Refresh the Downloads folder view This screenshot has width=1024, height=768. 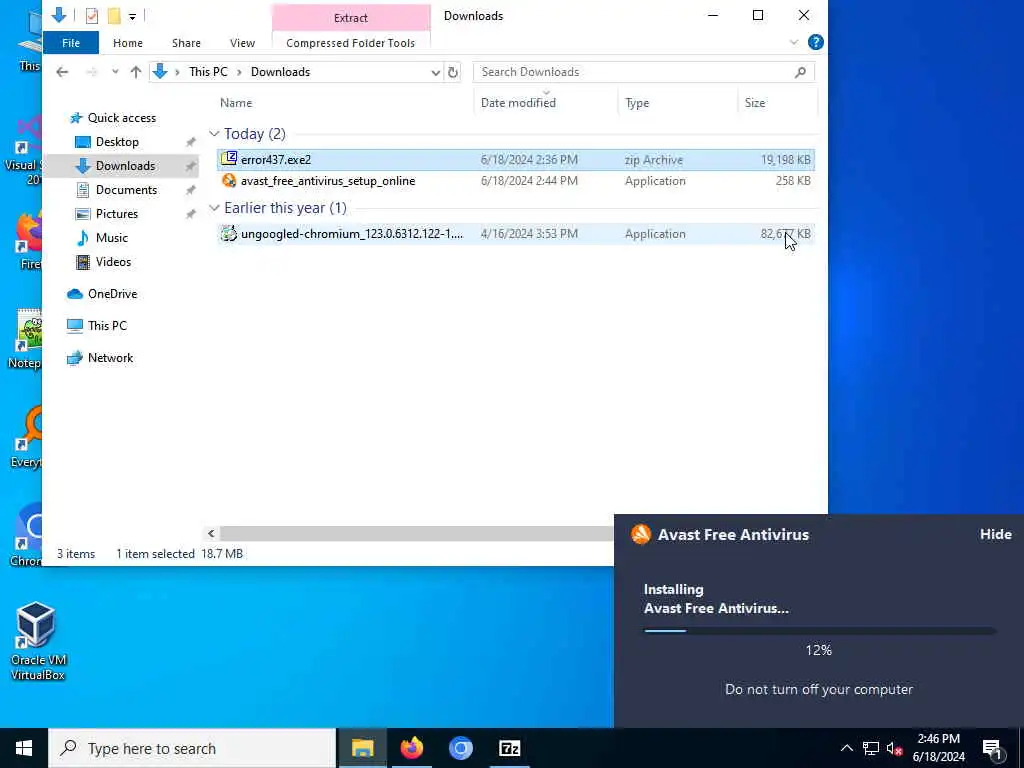point(453,72)
